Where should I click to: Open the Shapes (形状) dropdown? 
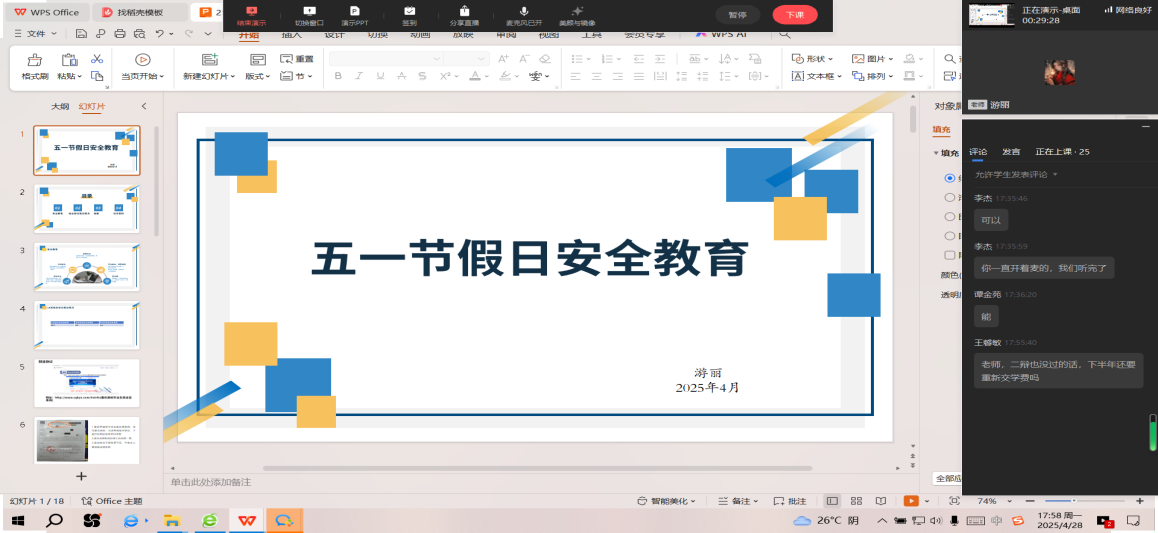(x=812, y=59)
